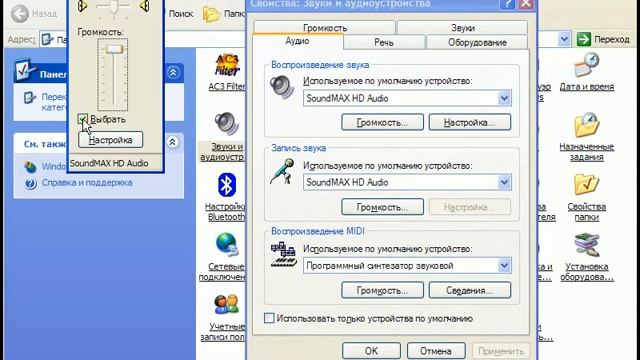This screenshot has height=360, width=640.
Task: Click the Сведения button
Action: (469, 290)
